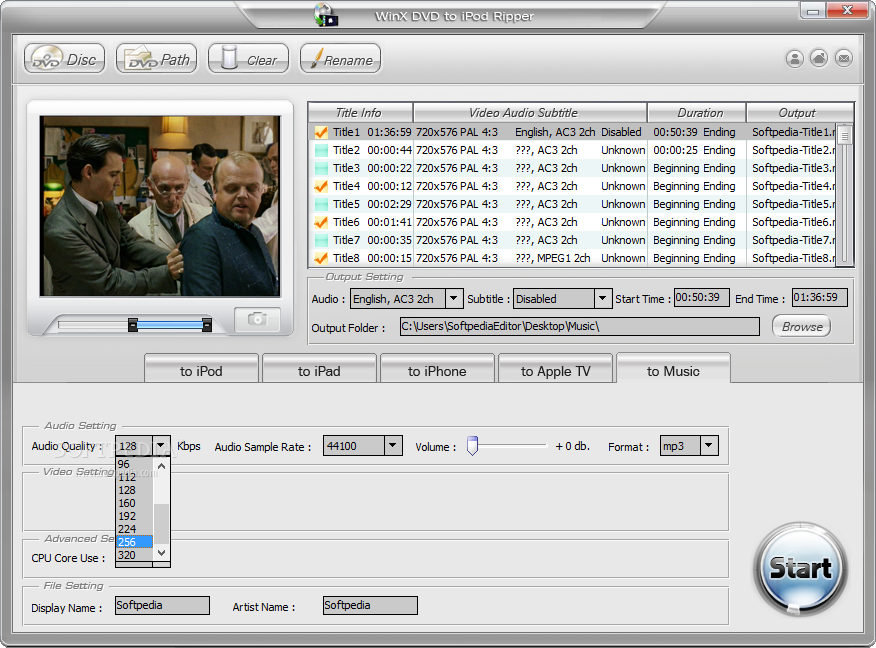Open the user account icon at top right

[x=794, y=58]
